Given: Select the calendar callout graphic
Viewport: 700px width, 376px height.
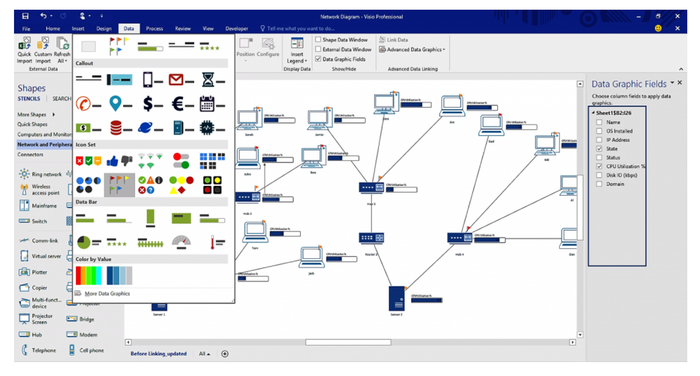Looking at the screenshot, I should pos(212,104).
